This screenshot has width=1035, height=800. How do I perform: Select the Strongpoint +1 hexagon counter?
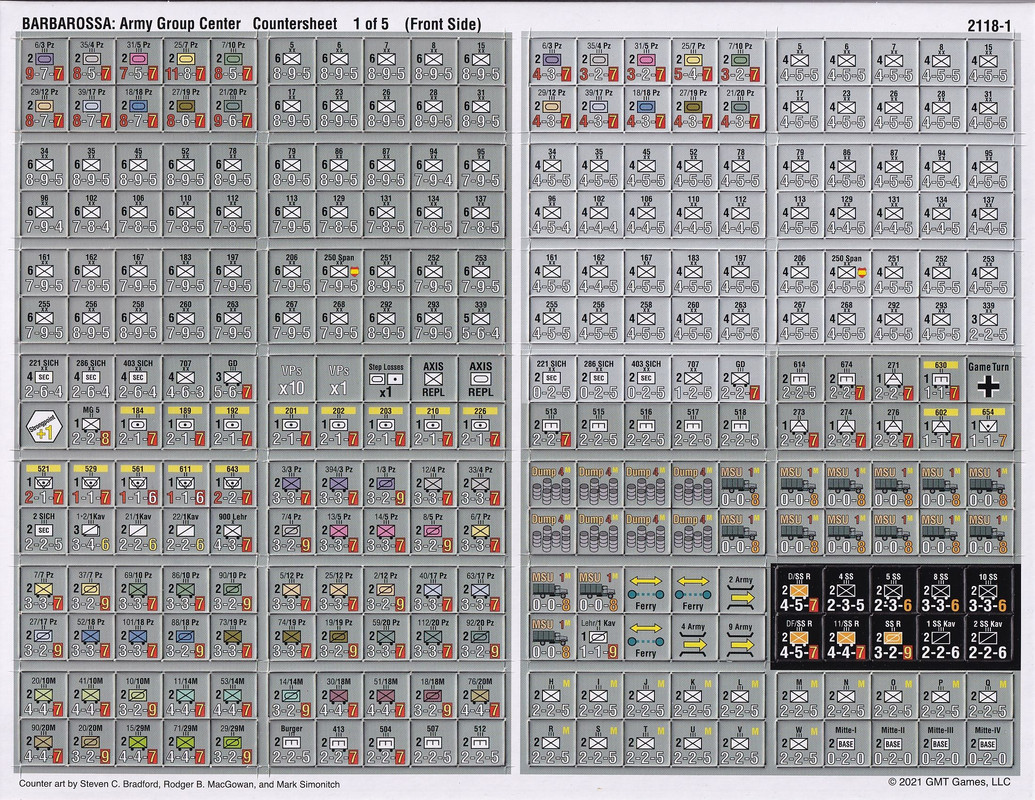[44, 426]
